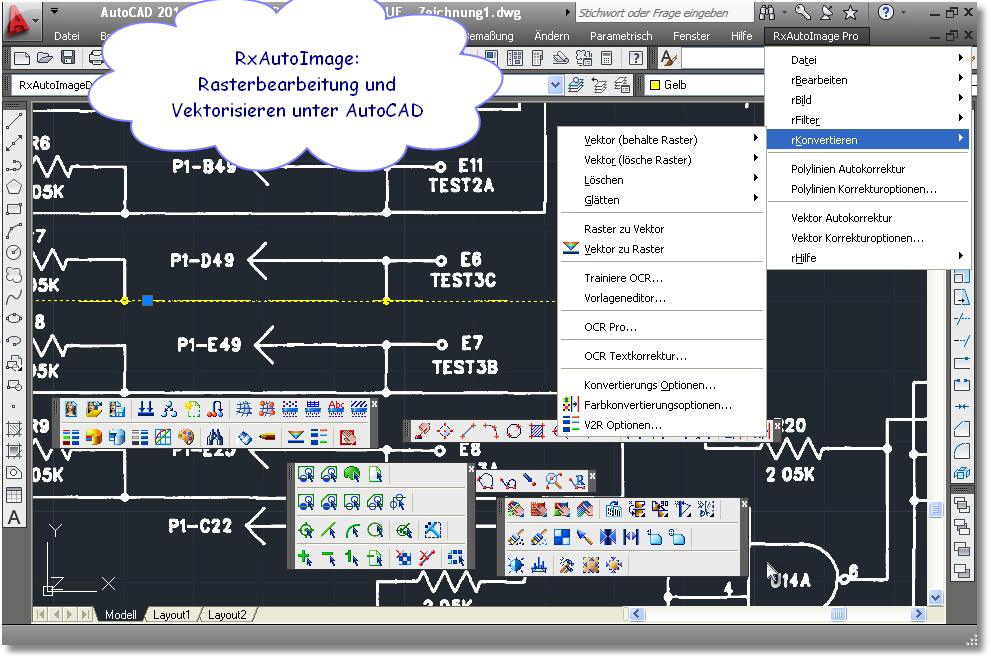Click the crosshair target icon
The height and width of the screenshot is (659, 991).
(x=445, y=431)
